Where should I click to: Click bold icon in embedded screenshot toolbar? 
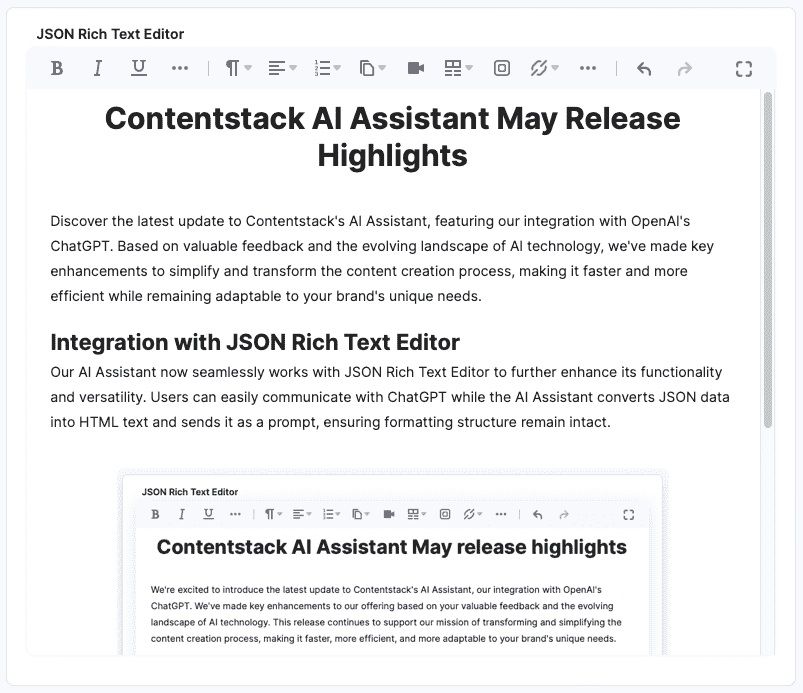155,514
